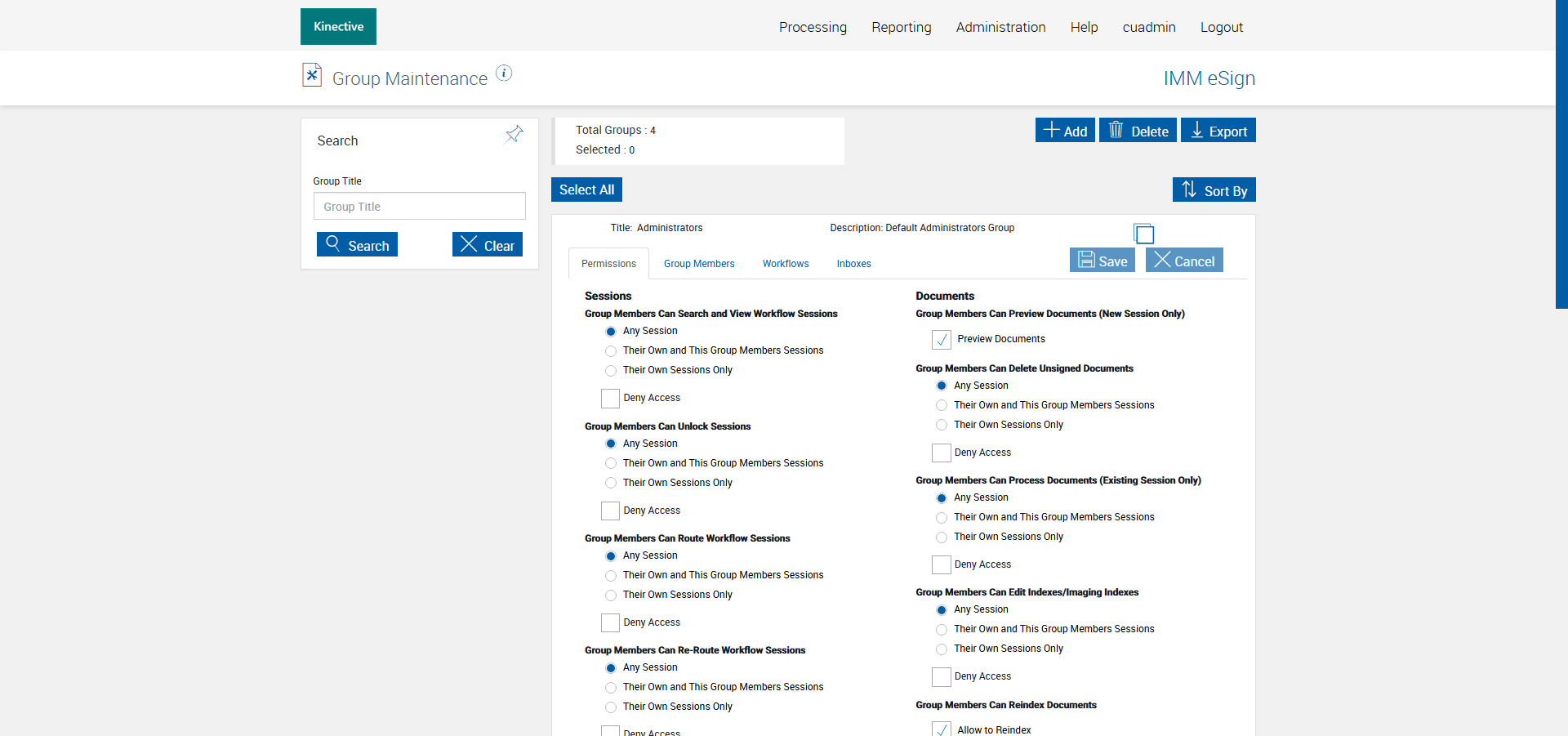The image size is (1568, 736).
Task: Click the Search magnifier button
Action: (x=357, y=245)
